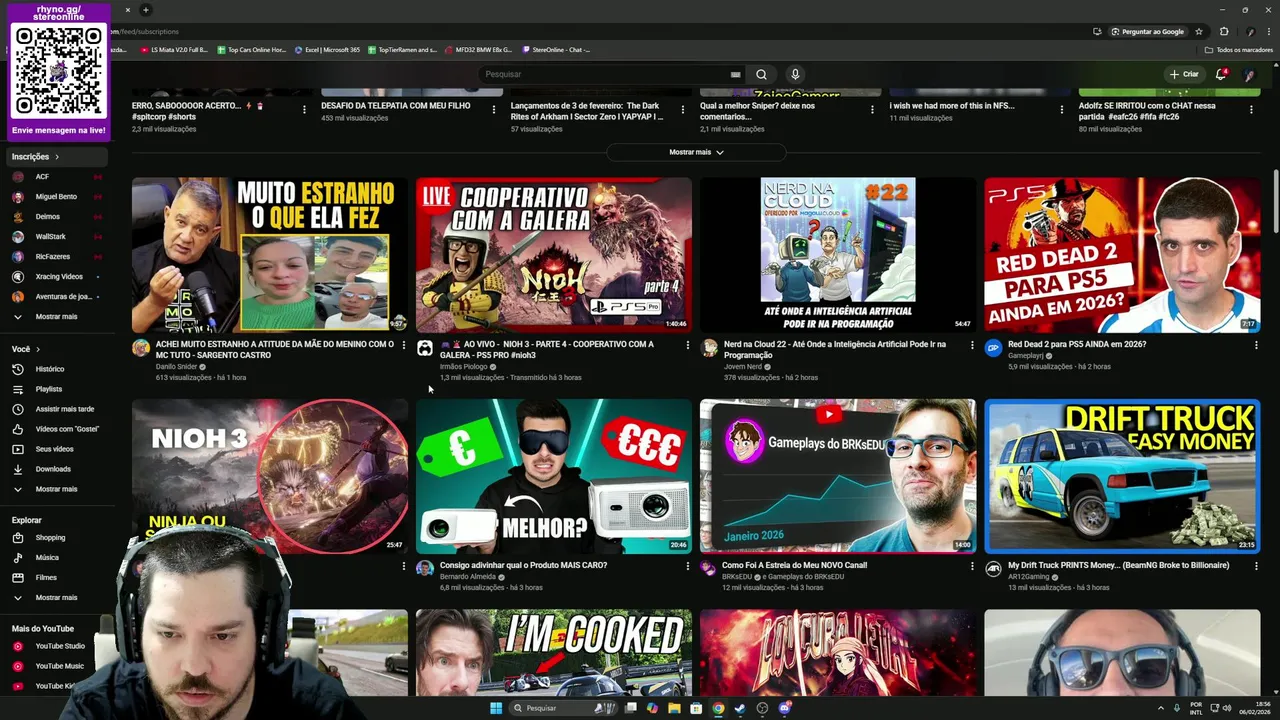
Task: Open YouTube notifications bell
Action: click(1221, 74)
